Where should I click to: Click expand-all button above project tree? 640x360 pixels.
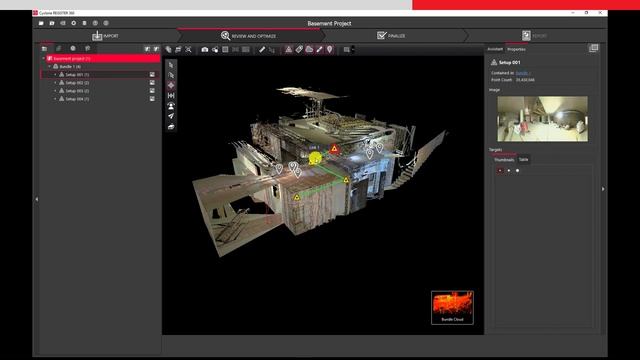[x=148, y=49]
